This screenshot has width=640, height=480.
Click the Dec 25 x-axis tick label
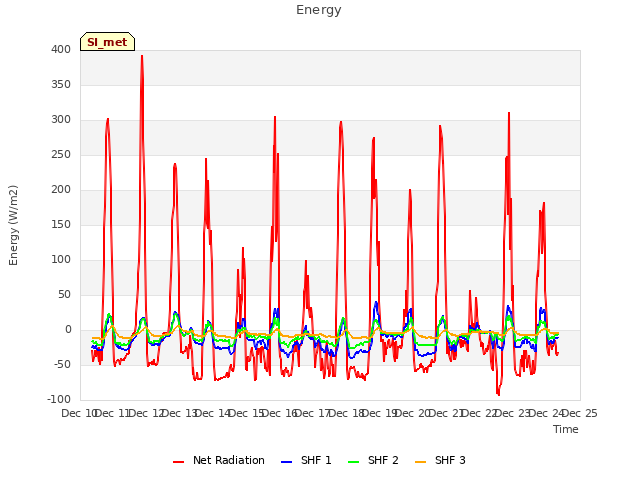(580, 414)
